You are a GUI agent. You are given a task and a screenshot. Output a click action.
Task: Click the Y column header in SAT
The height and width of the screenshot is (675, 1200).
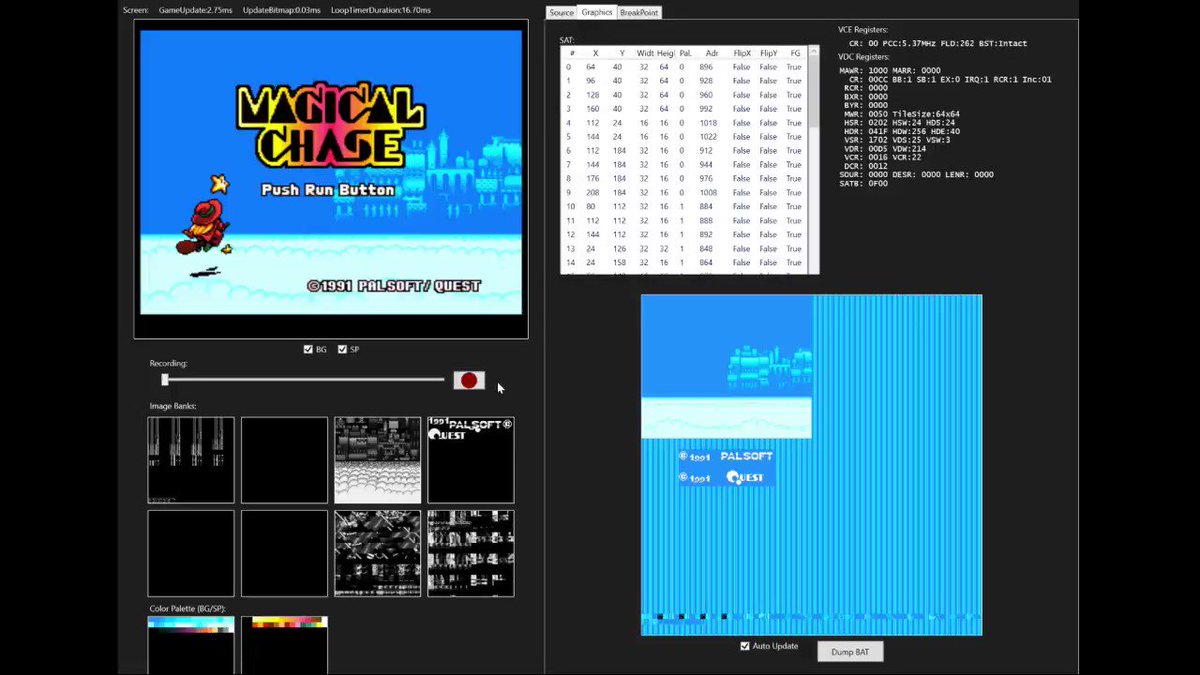621,53
